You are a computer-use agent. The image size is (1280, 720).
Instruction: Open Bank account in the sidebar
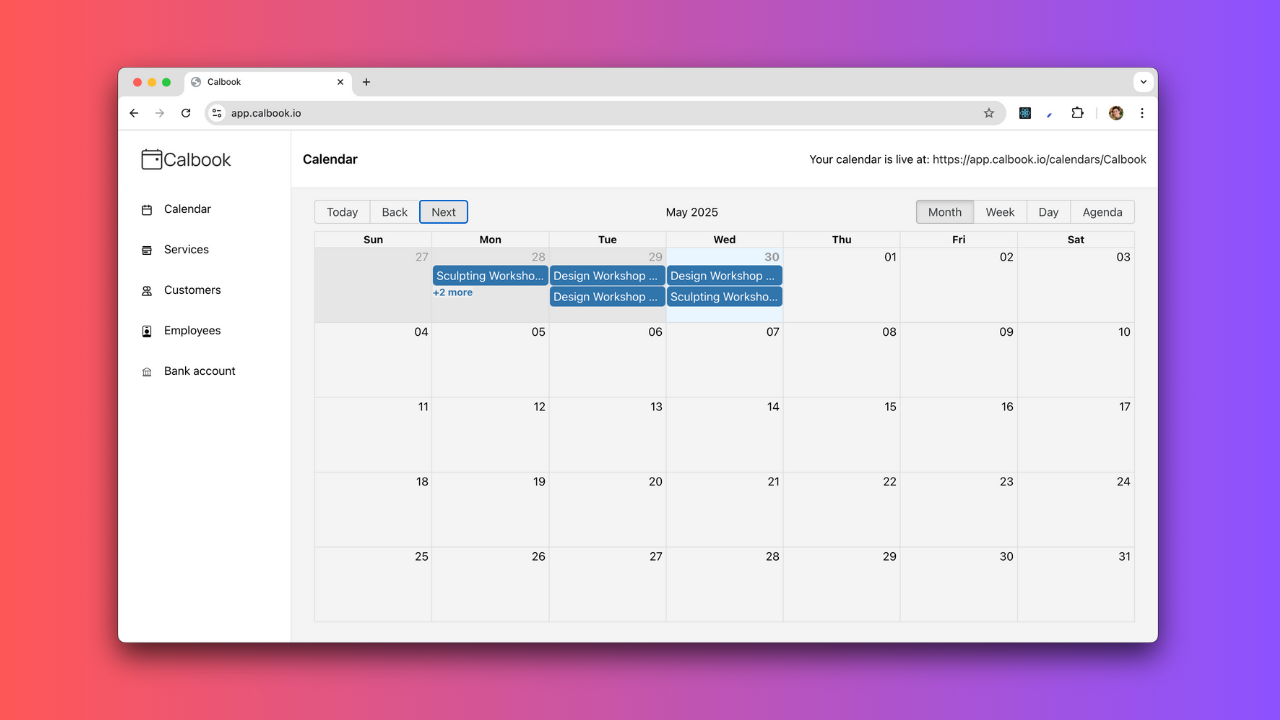[200, 371]
